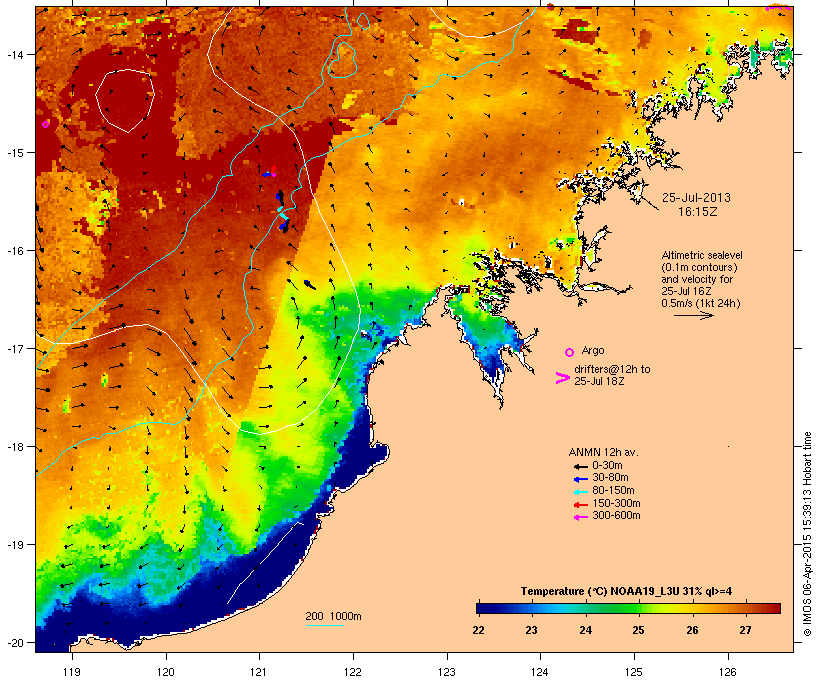Click the latitude axis label '-15'
Screen dimensions: 820x680
pyautogui.click(x=14, y=153)
